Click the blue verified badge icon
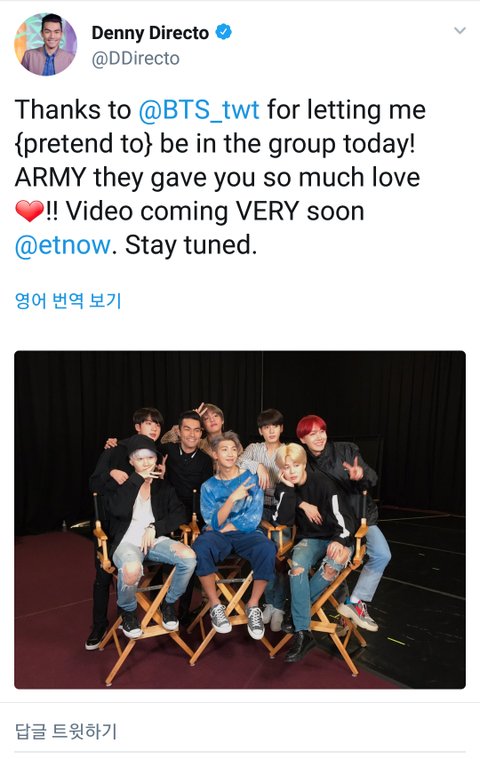The image size is (480, 759). tap(223, 32)
